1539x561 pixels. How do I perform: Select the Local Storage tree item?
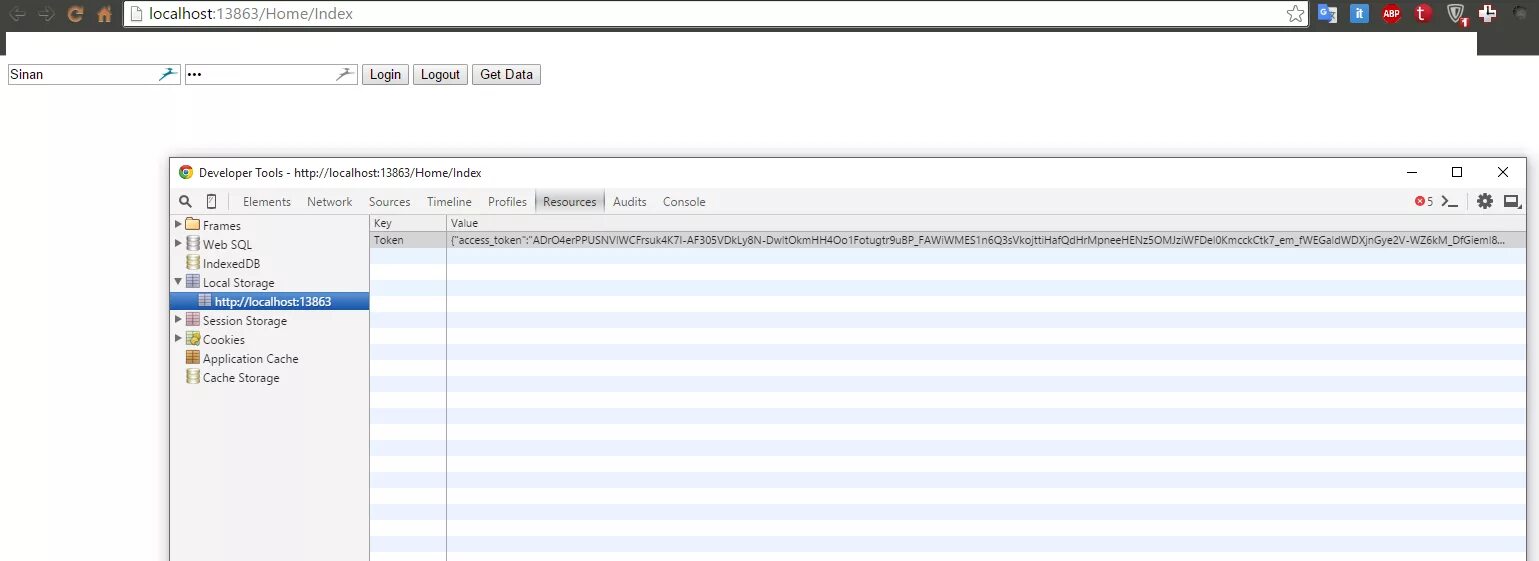(238, 283)
